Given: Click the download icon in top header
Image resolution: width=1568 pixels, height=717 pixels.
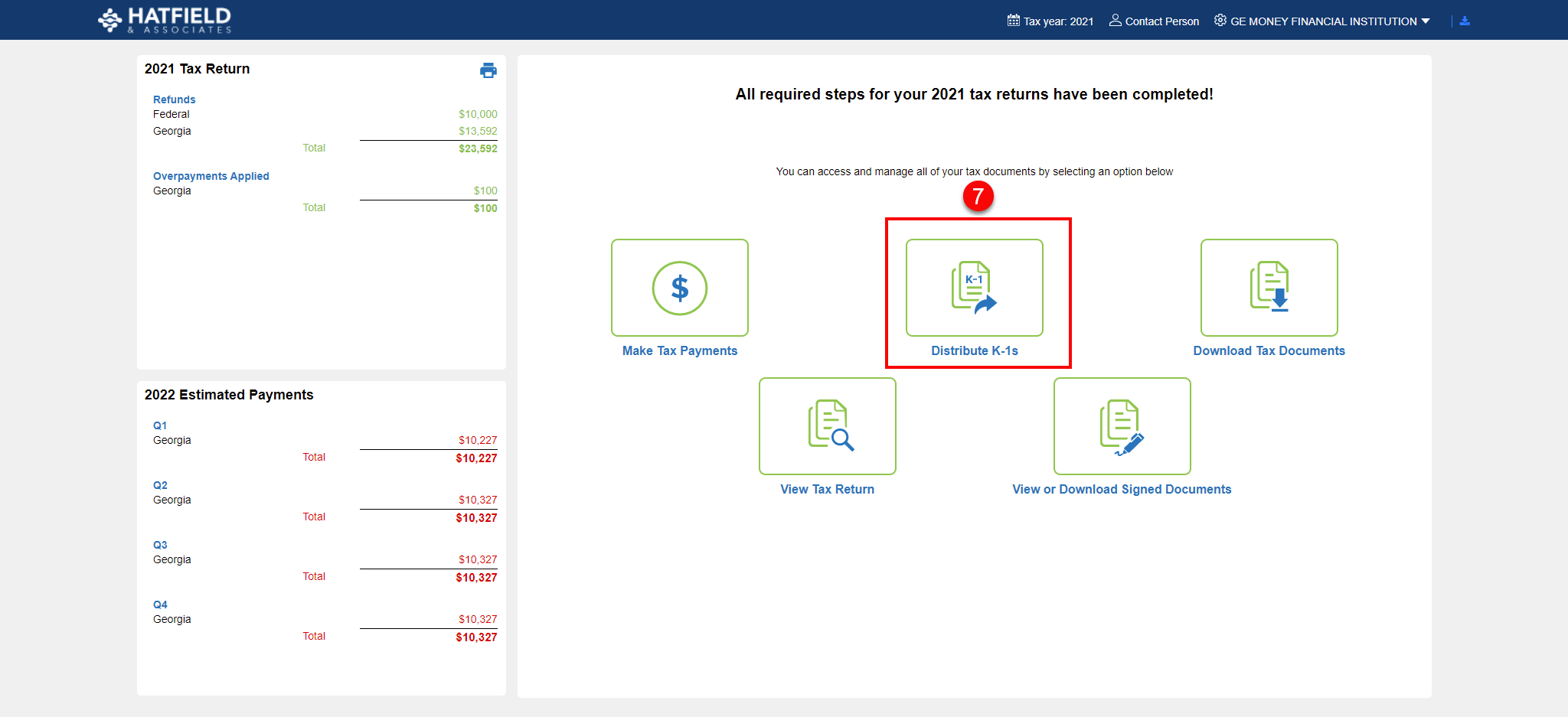Looking at the screenshot, I should coord(1464,21).
